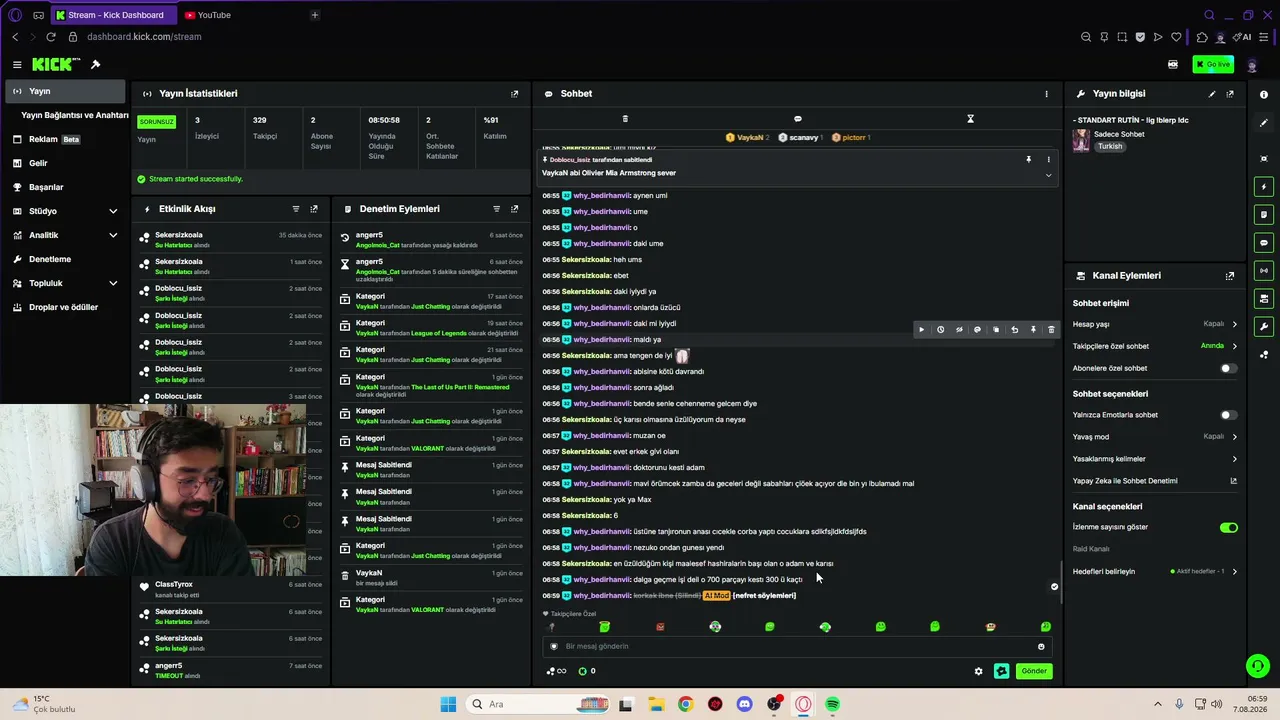Open Yayın in the sidebar
This screenshot has height=720, width=1280.
coord(66,91)
